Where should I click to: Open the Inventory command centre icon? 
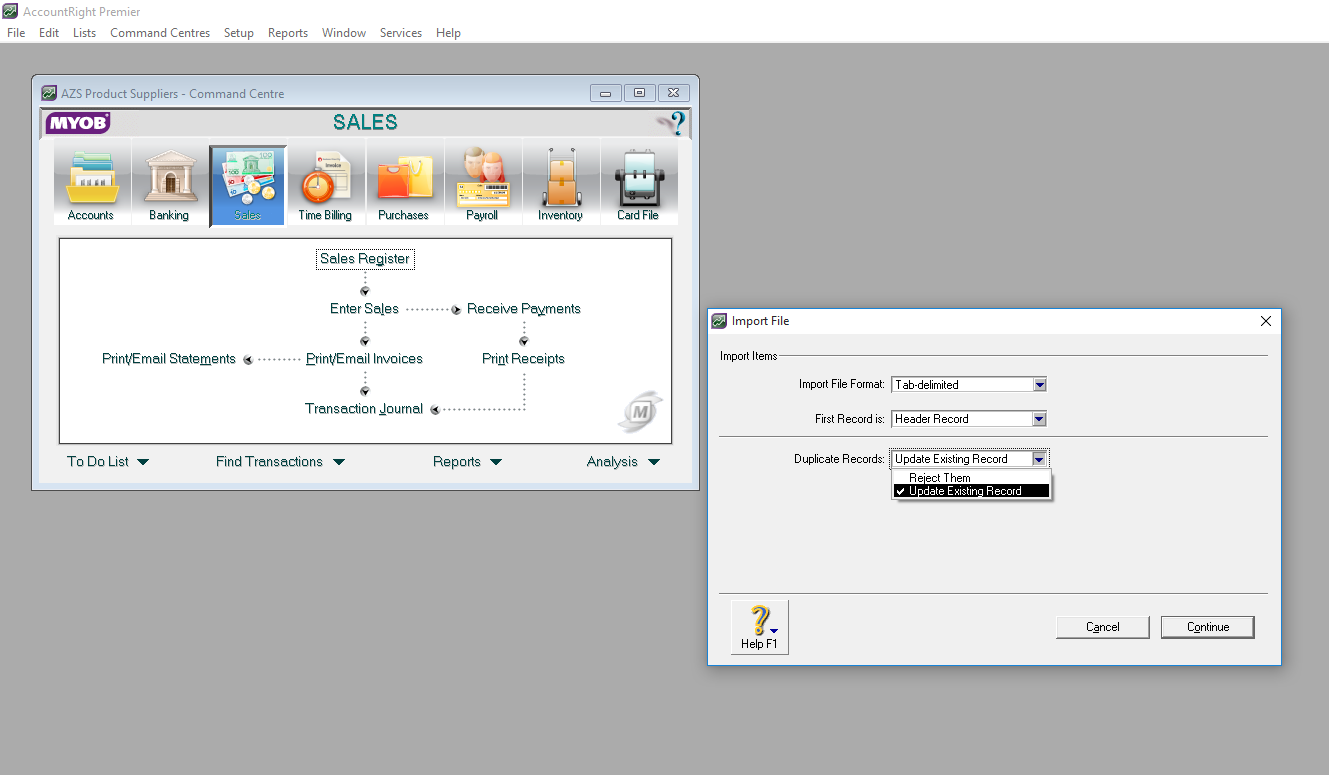click(560, 185)
